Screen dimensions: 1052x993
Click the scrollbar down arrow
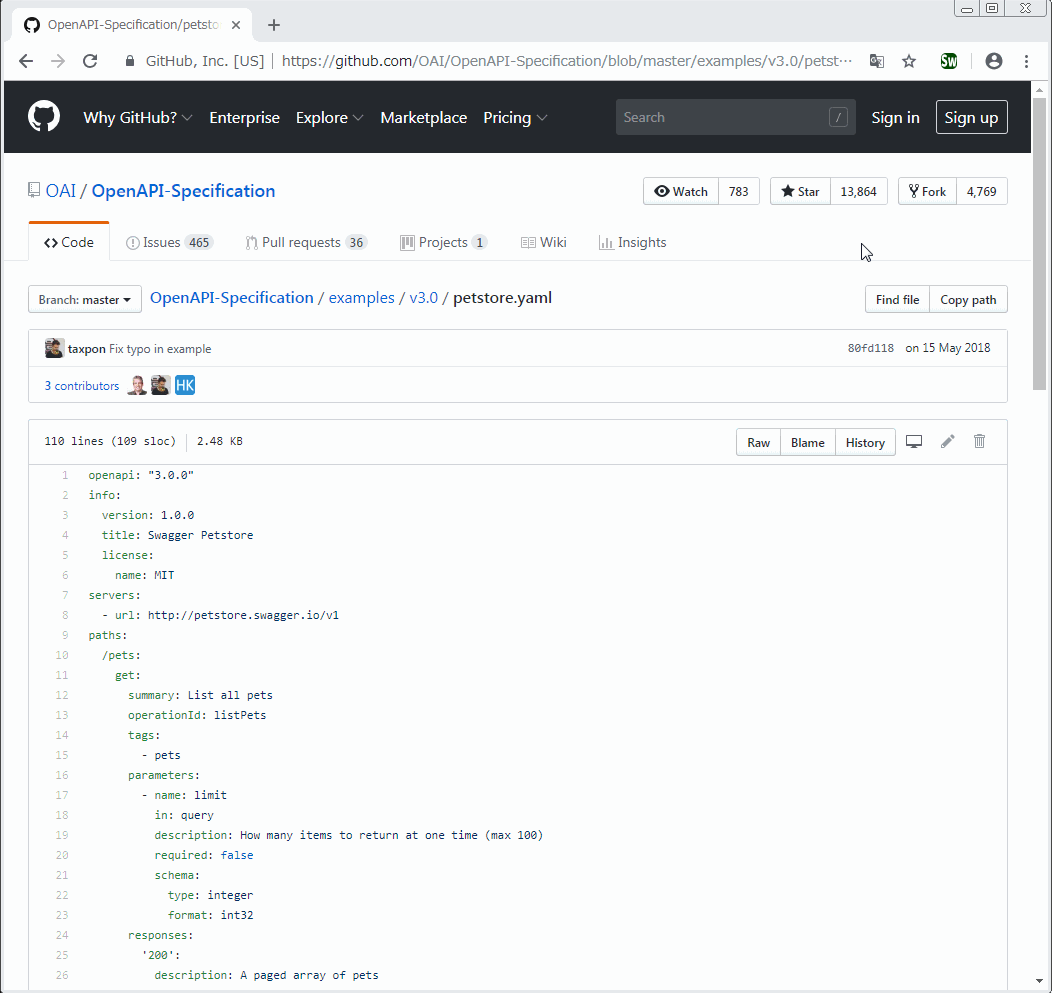[x=1039, y=981]
